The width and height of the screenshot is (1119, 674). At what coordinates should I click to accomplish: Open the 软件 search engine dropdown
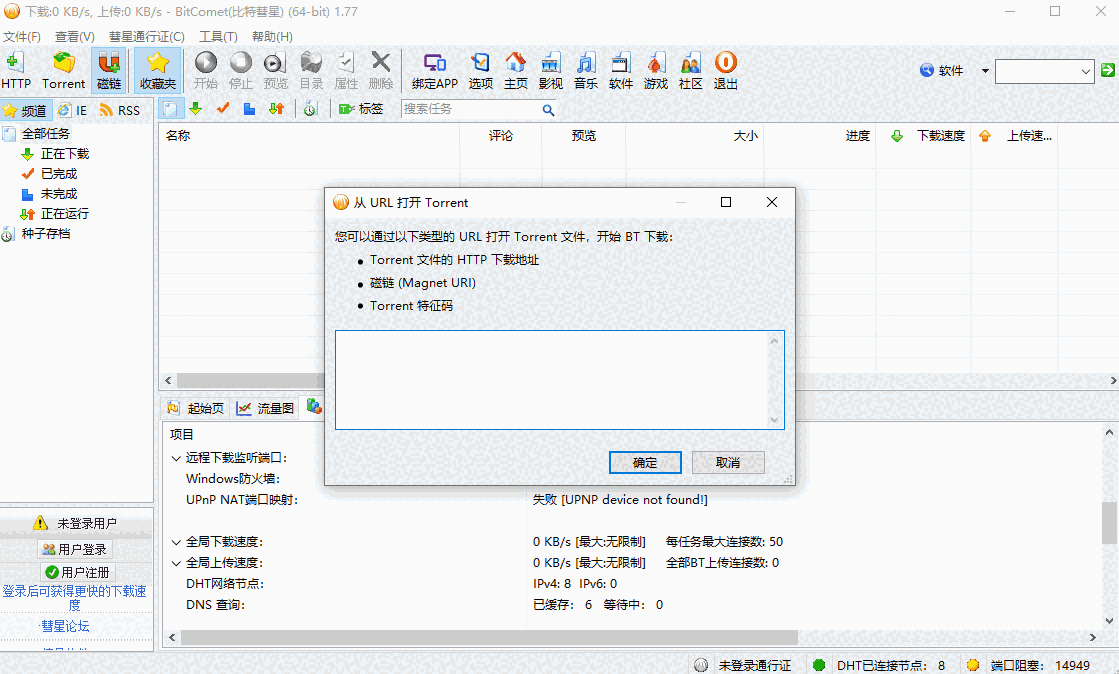click(985, 71)
